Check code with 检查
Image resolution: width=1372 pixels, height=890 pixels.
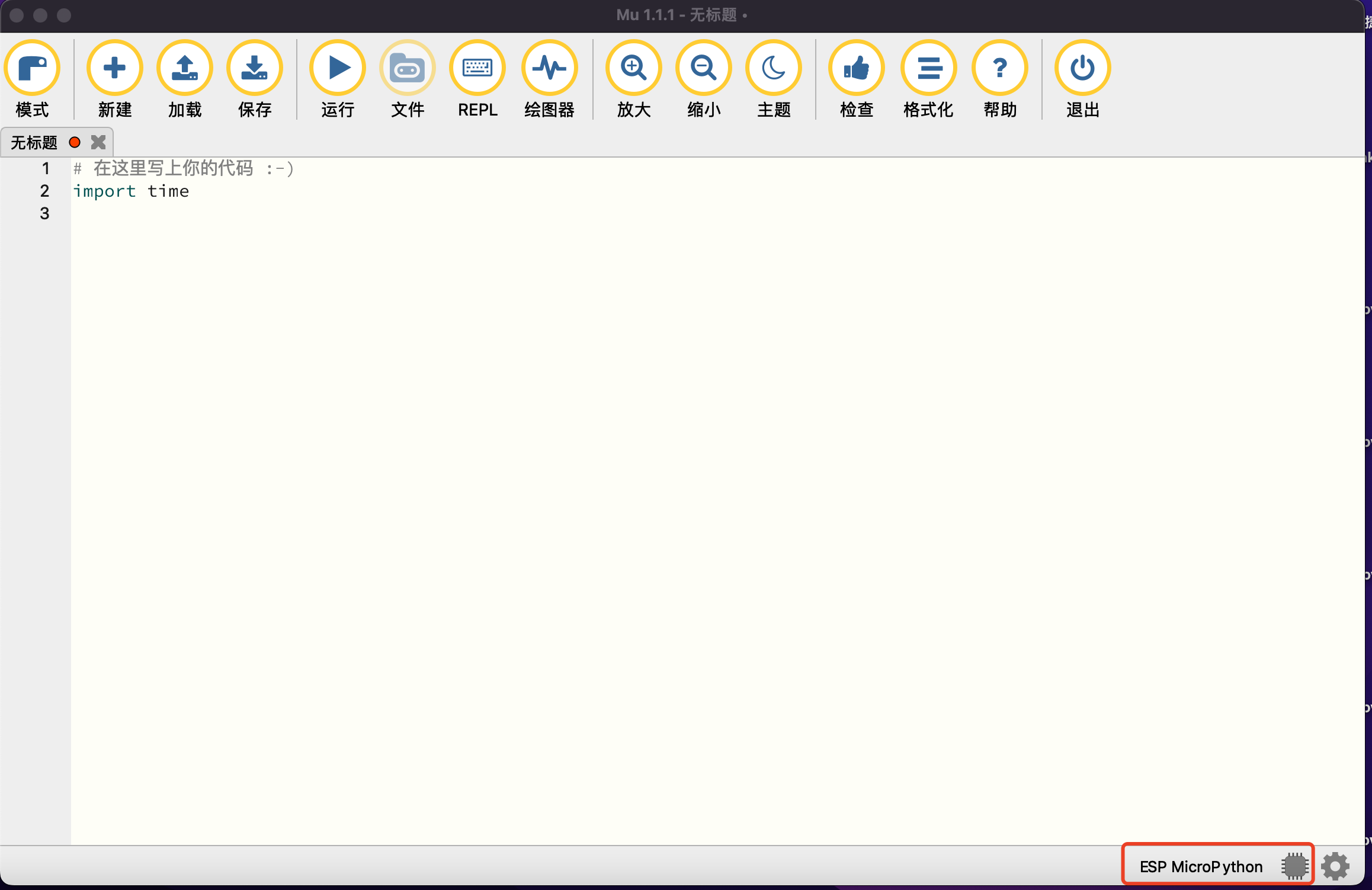click(x=856, y=78)
